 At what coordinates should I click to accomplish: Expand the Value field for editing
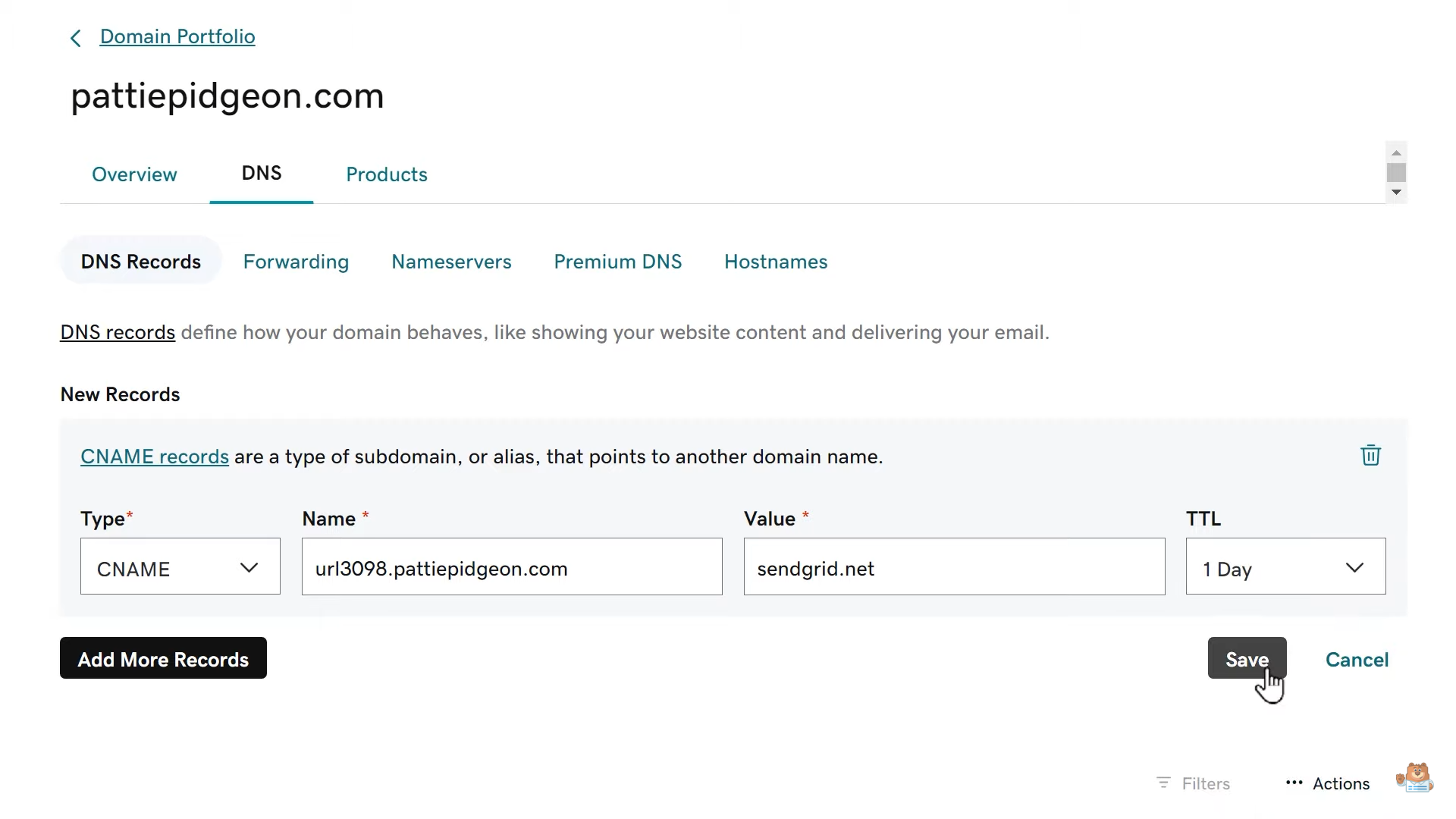954,567
